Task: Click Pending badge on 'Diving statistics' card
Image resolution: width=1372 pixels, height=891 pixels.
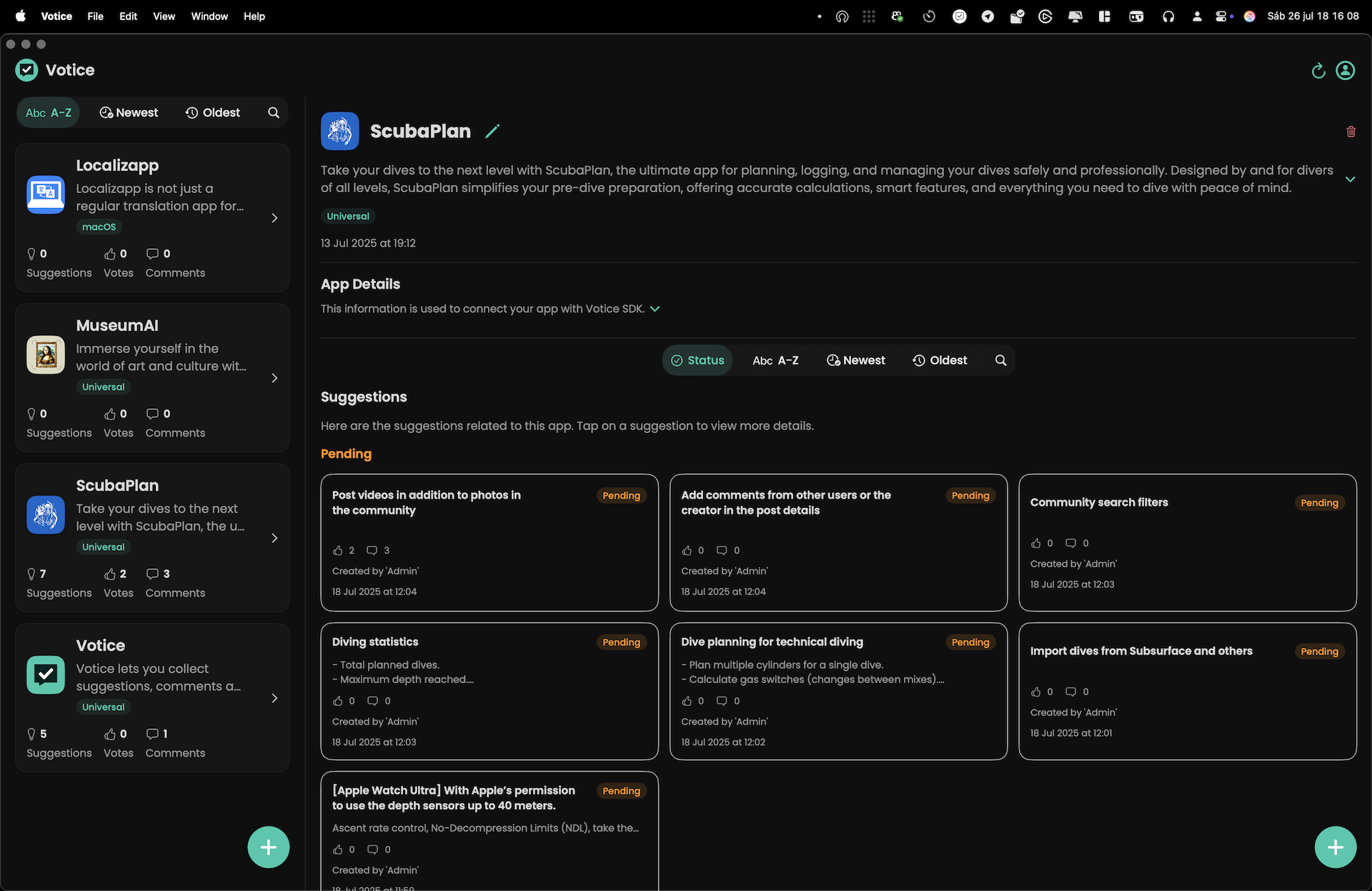Action: pyautogui.click(x=621, y=642)
